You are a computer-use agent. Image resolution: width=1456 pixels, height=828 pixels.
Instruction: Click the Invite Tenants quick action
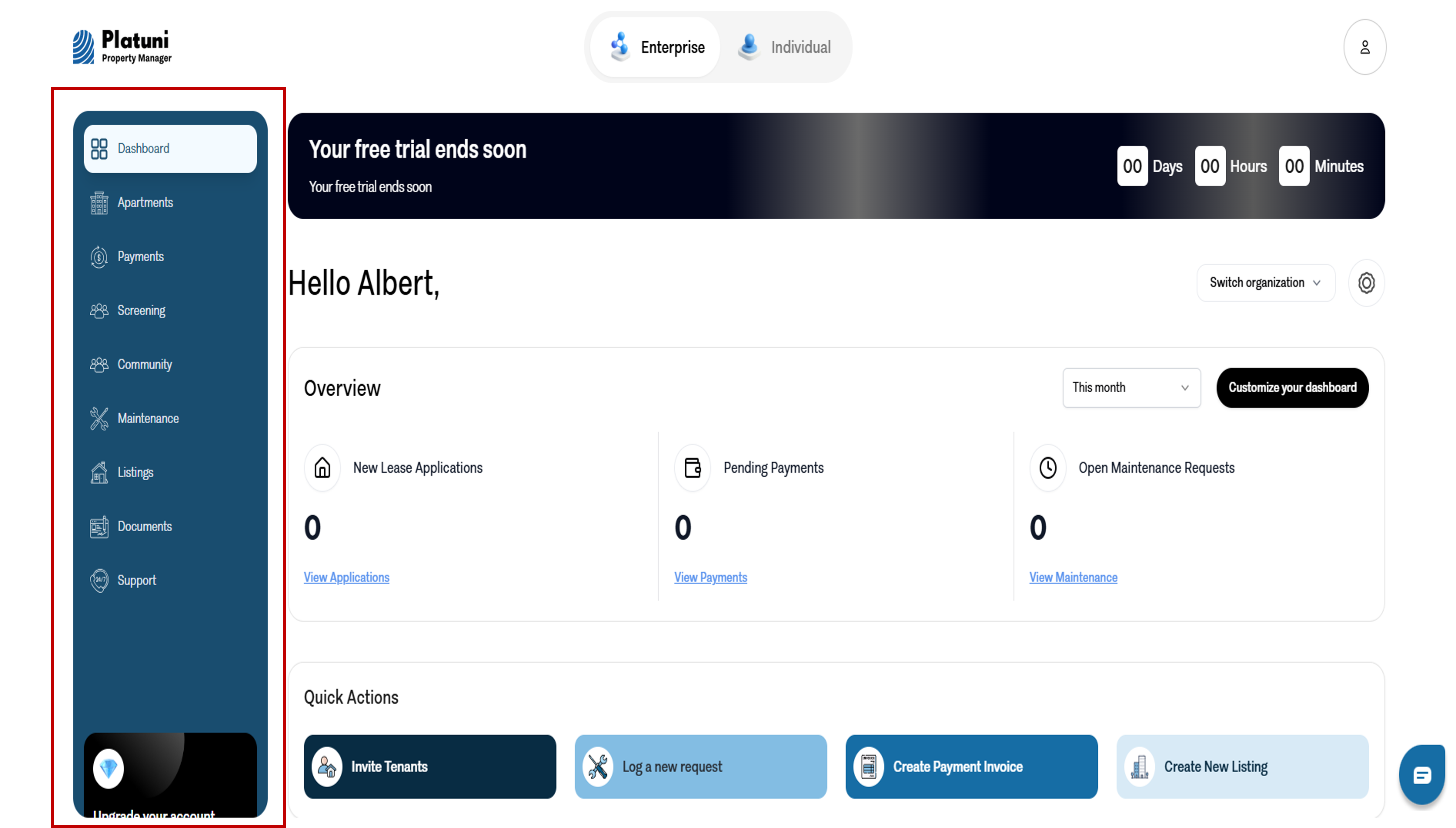pos(430,766)
